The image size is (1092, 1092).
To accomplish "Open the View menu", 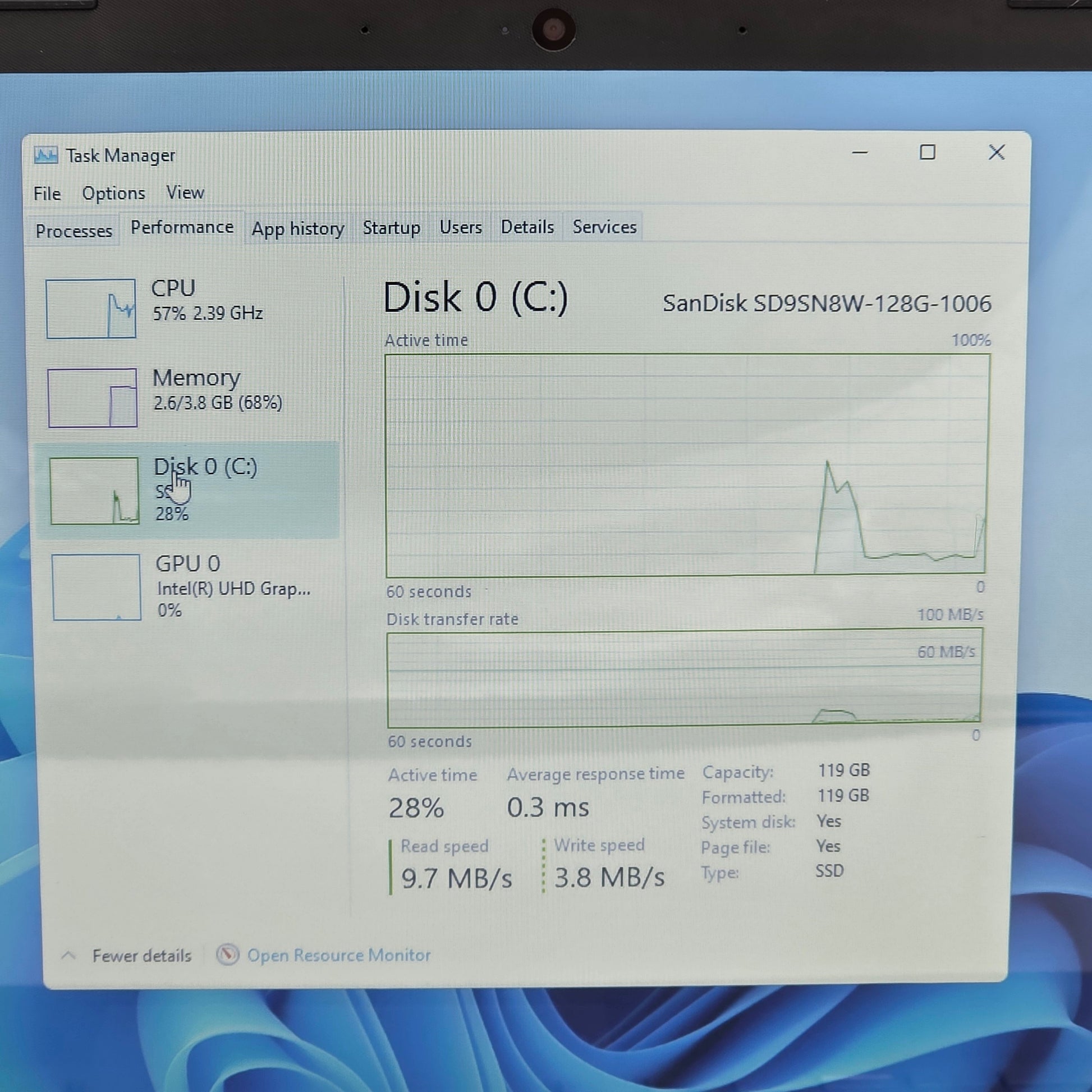I will click(x=185, y=192).
